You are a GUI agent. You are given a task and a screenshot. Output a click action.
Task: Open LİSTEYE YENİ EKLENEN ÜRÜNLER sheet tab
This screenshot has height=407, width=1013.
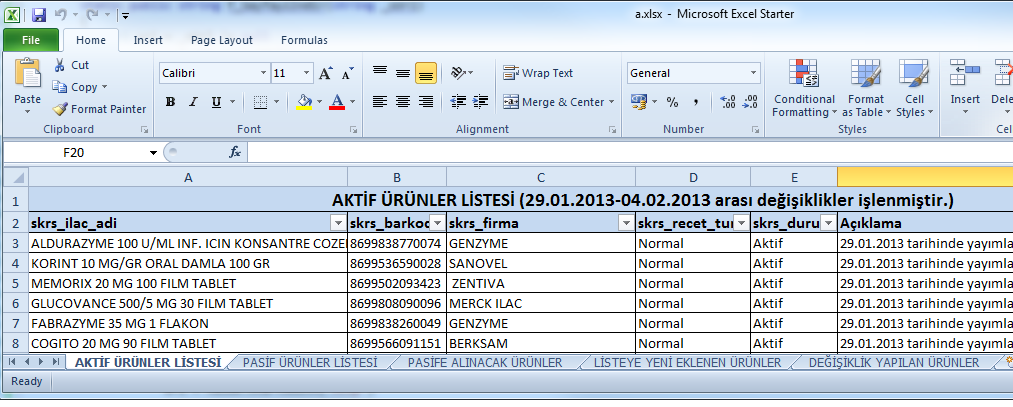tap(687, 362)
